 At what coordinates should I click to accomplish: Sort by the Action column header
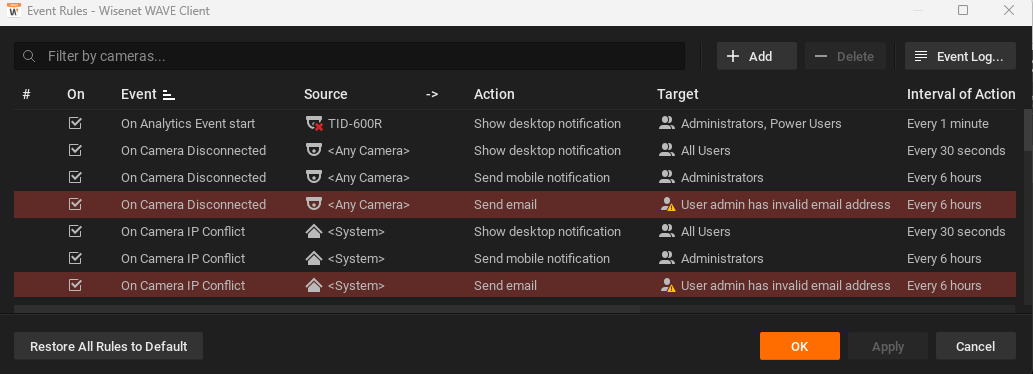click(494, 94)
